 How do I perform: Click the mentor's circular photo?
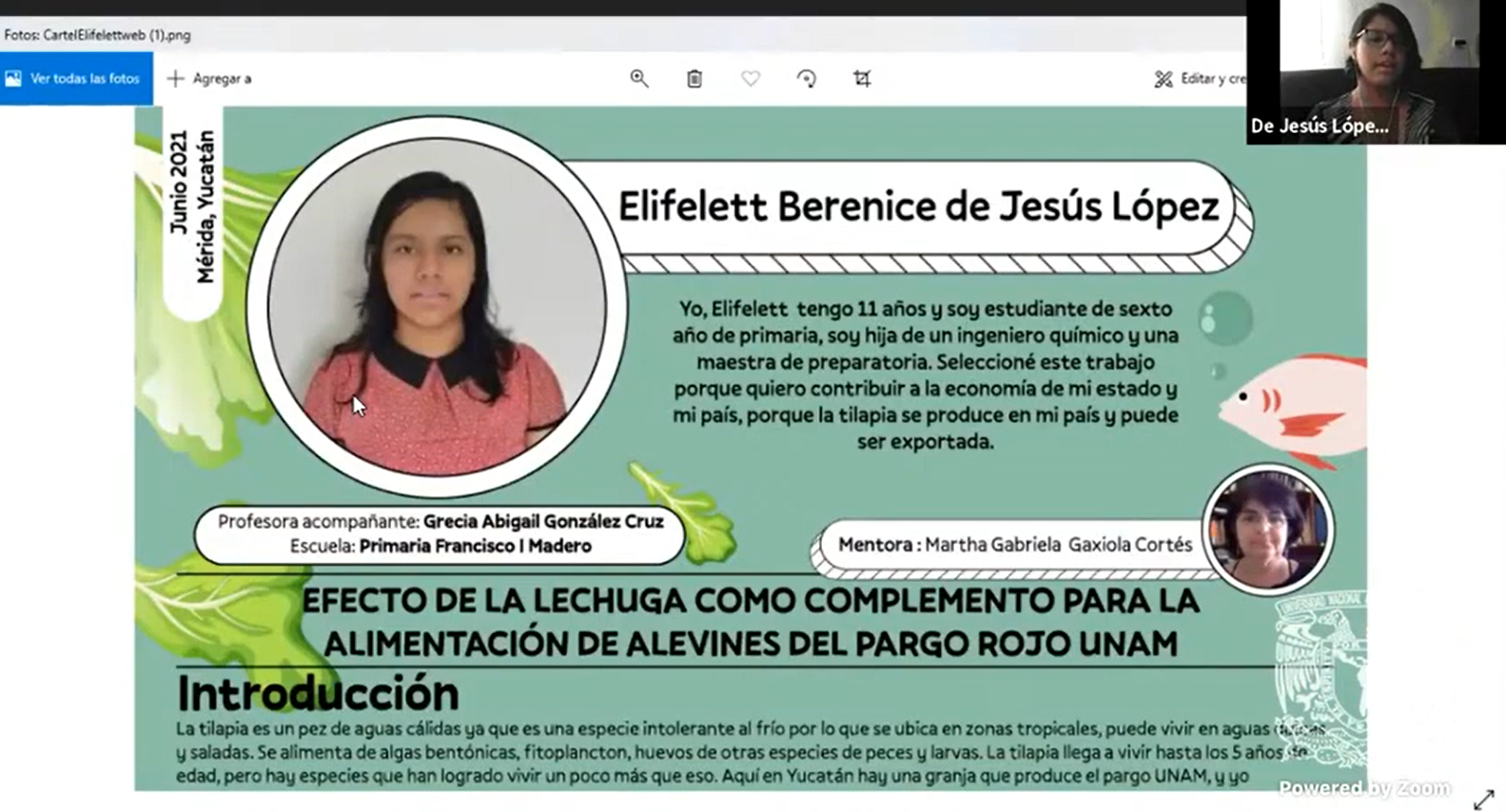(x=1268, y=529)
